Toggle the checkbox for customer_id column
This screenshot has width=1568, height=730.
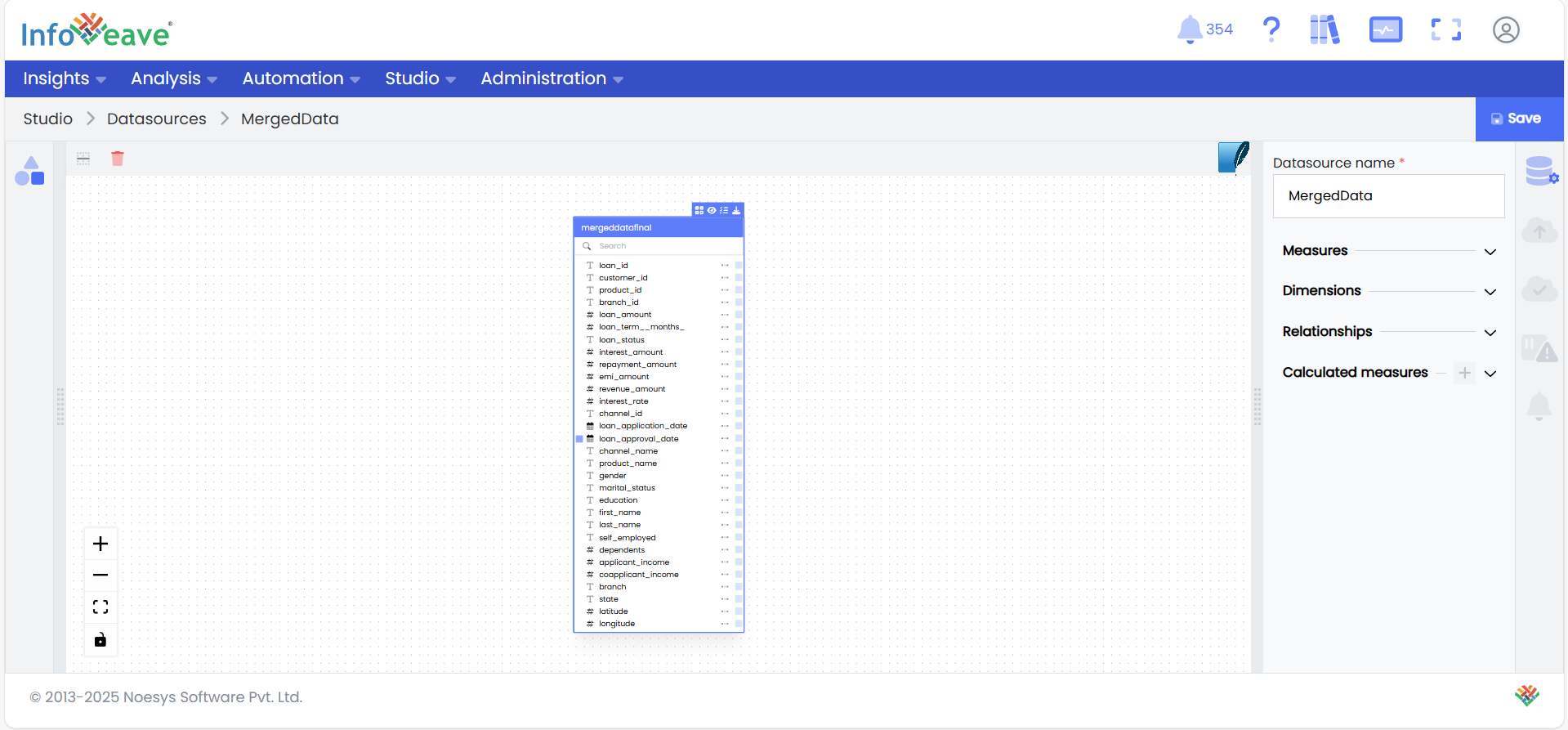(739, 278)
